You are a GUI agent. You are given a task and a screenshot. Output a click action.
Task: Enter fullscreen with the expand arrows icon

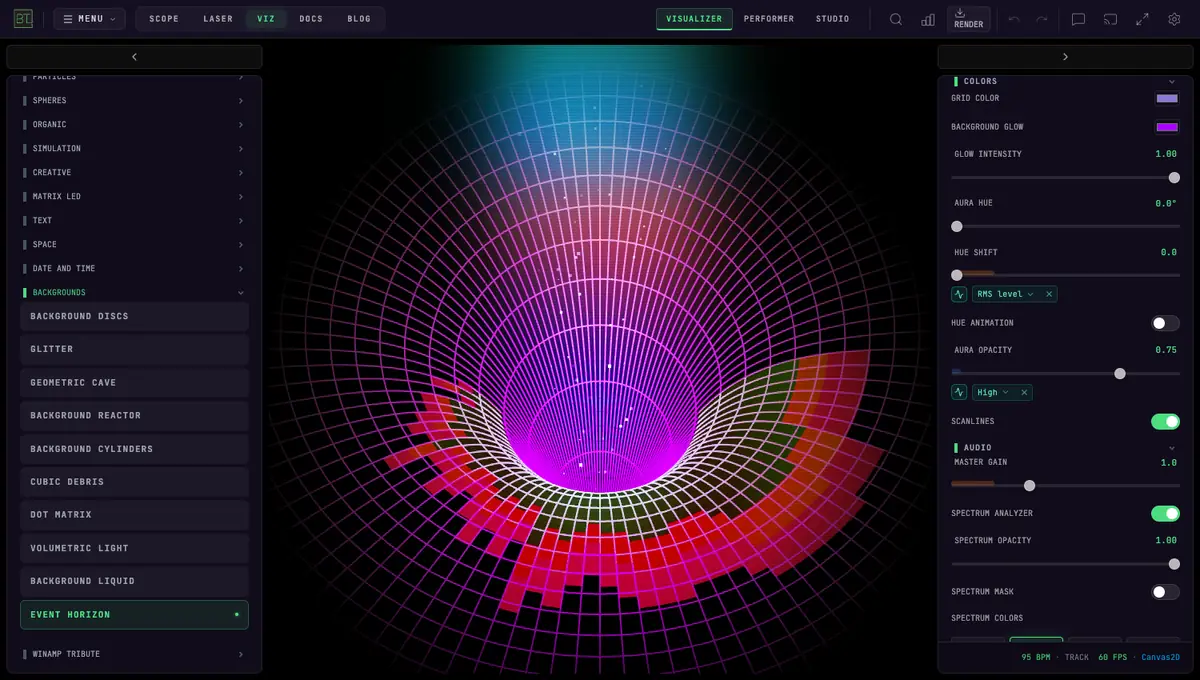click(1142, 19)
